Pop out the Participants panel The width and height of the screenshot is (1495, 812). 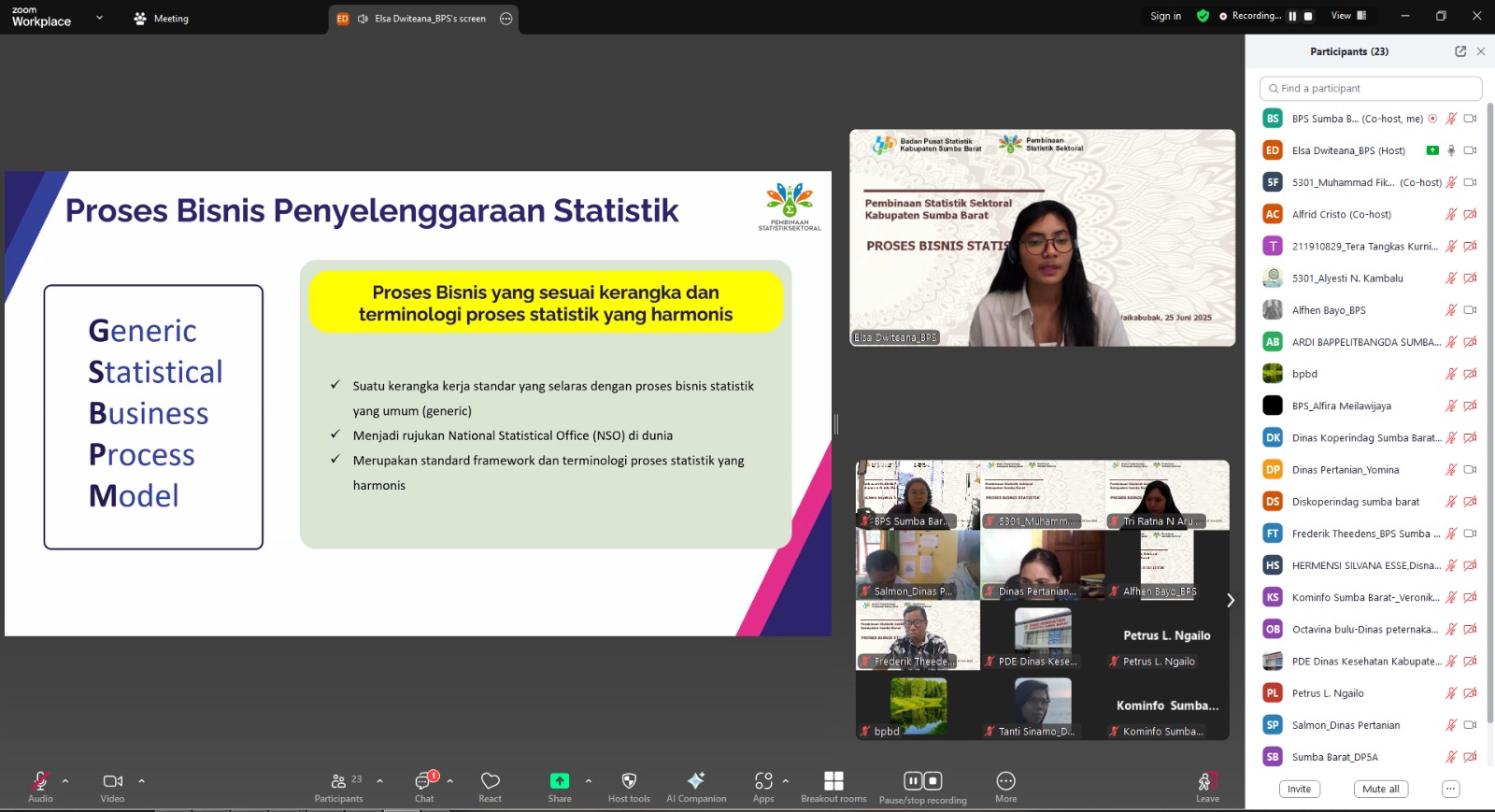point(1460,51)
